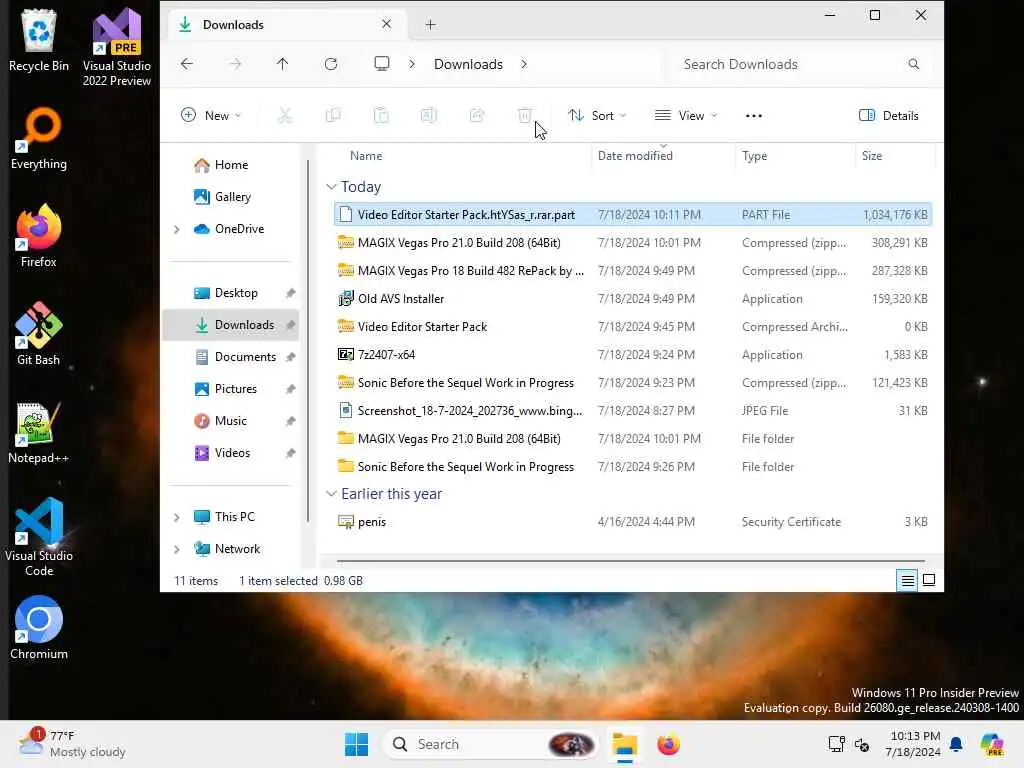The width and height of the screenshot is (1024, 768).
Task: Select Old AVS Installer file
Action: [x=633, y=299]
